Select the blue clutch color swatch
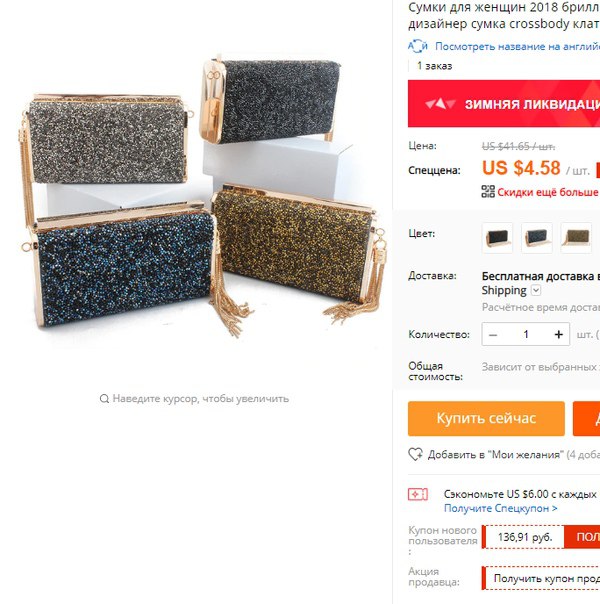This screenshot has width=600, height=604. point(537,238)
